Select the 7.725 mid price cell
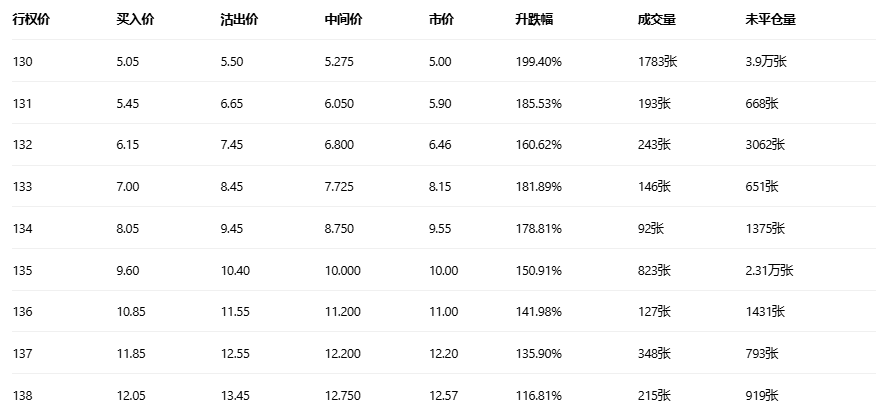 (x=340, y=187)
